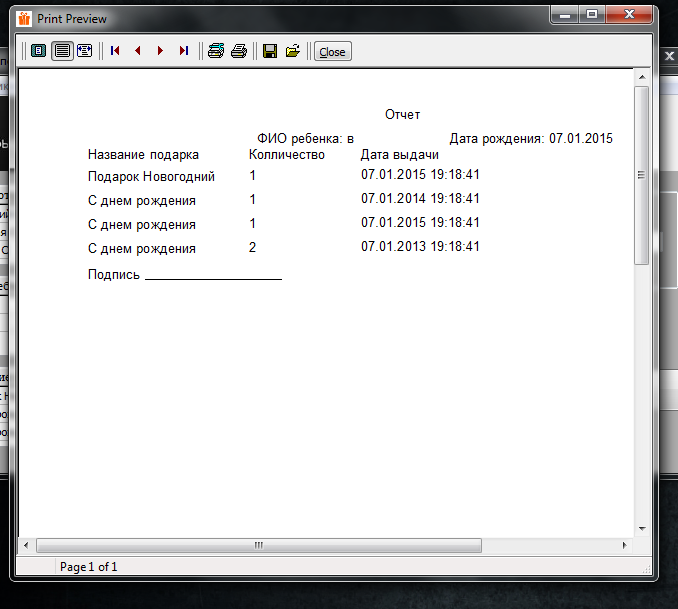Switch to 100% zoom view
Image resolution: width=678 pixels, height=609 pixels.
coord(62,51)
